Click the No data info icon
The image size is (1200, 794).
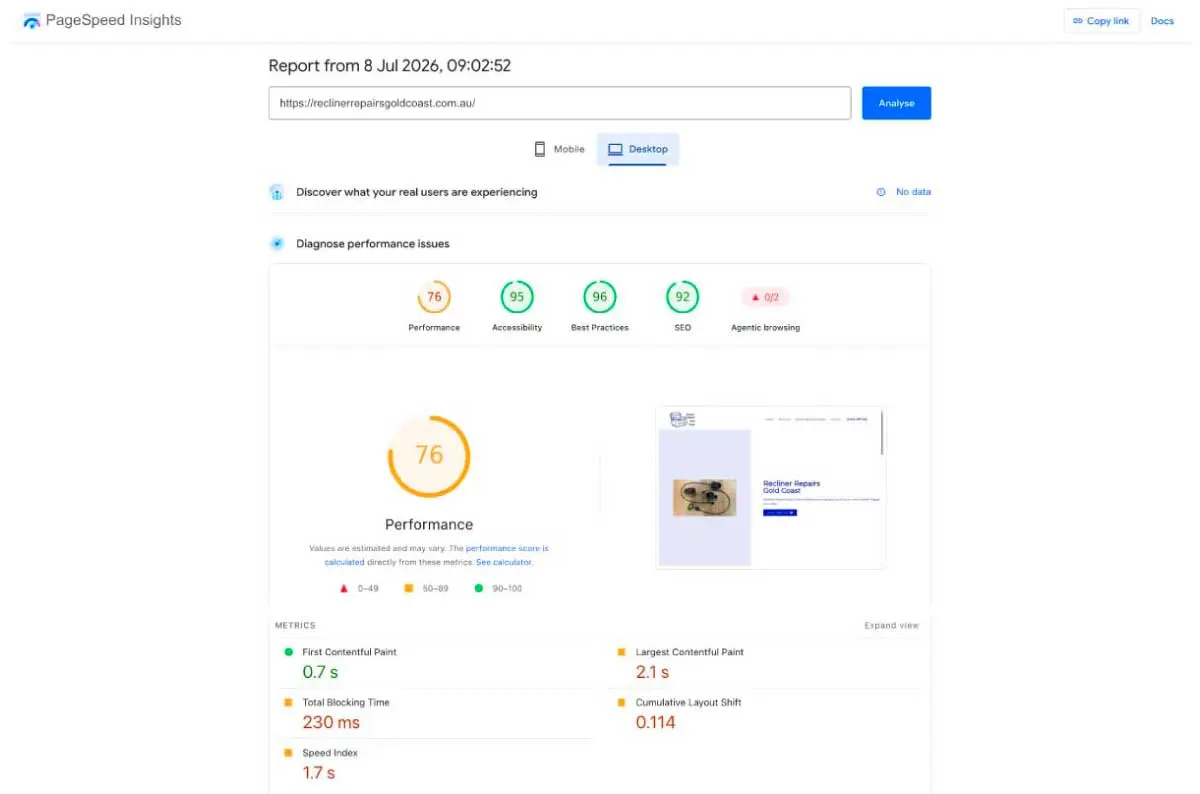point(881,192)
